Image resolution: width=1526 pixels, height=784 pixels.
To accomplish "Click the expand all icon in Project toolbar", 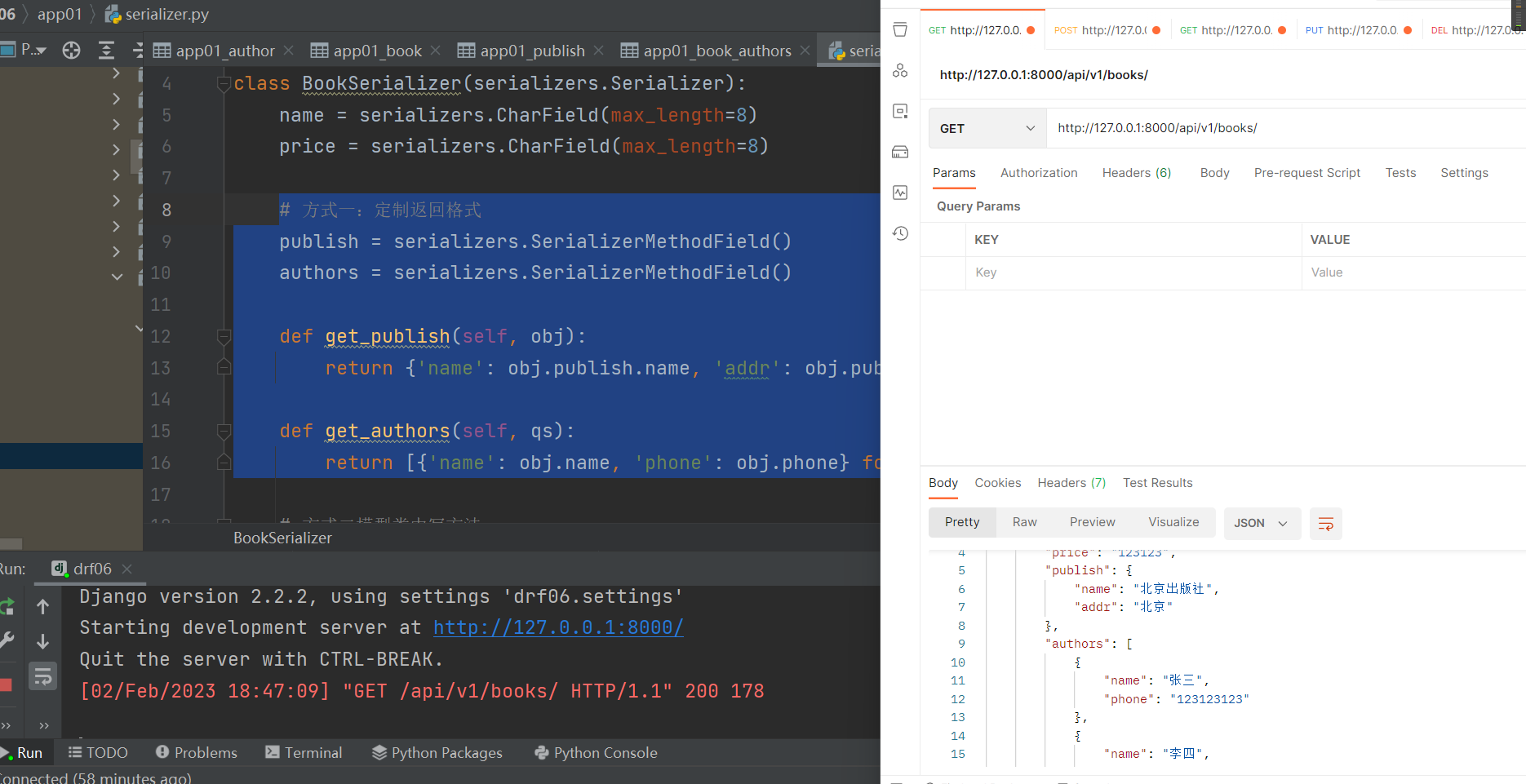I will 106,51.
